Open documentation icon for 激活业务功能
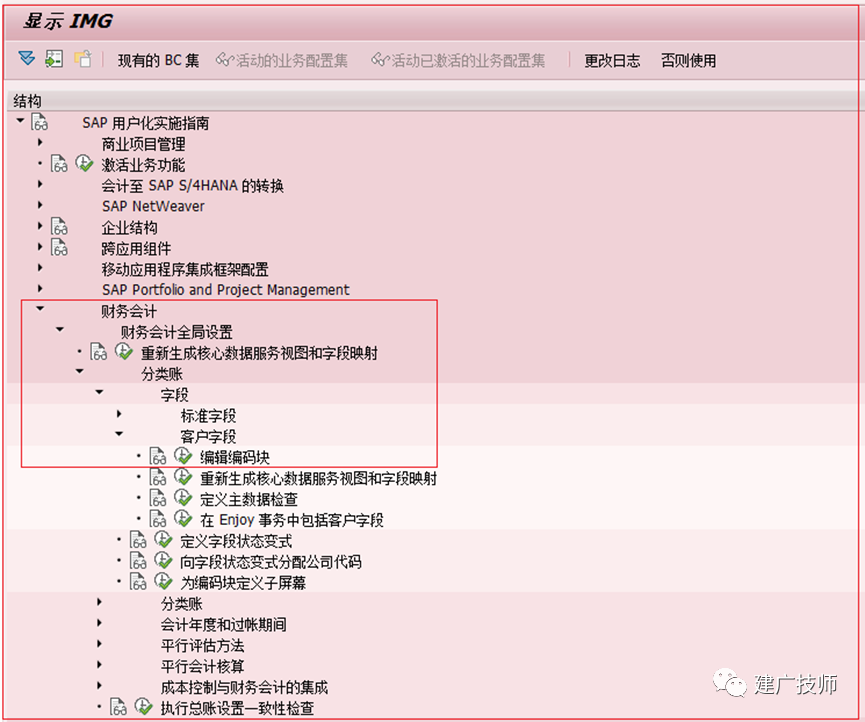Image resolution: width=865 pixels, height=722 pixels. point(60,164)
